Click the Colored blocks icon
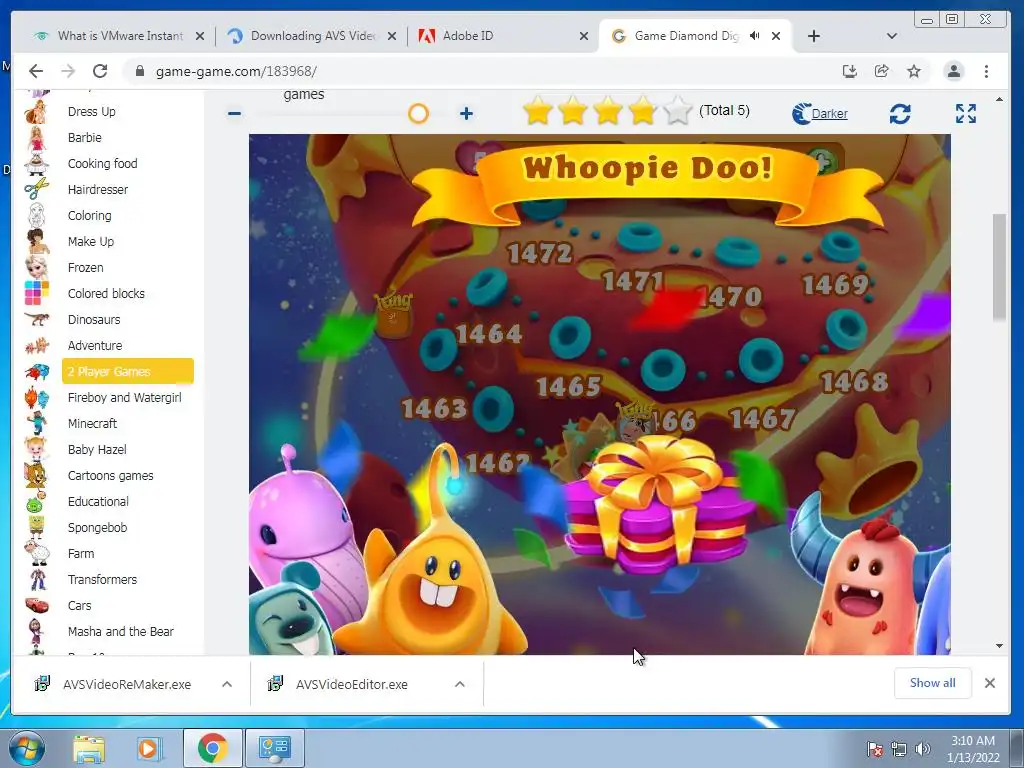The width and height of the screenshot is (1024, 768). (x=36, y=293)
